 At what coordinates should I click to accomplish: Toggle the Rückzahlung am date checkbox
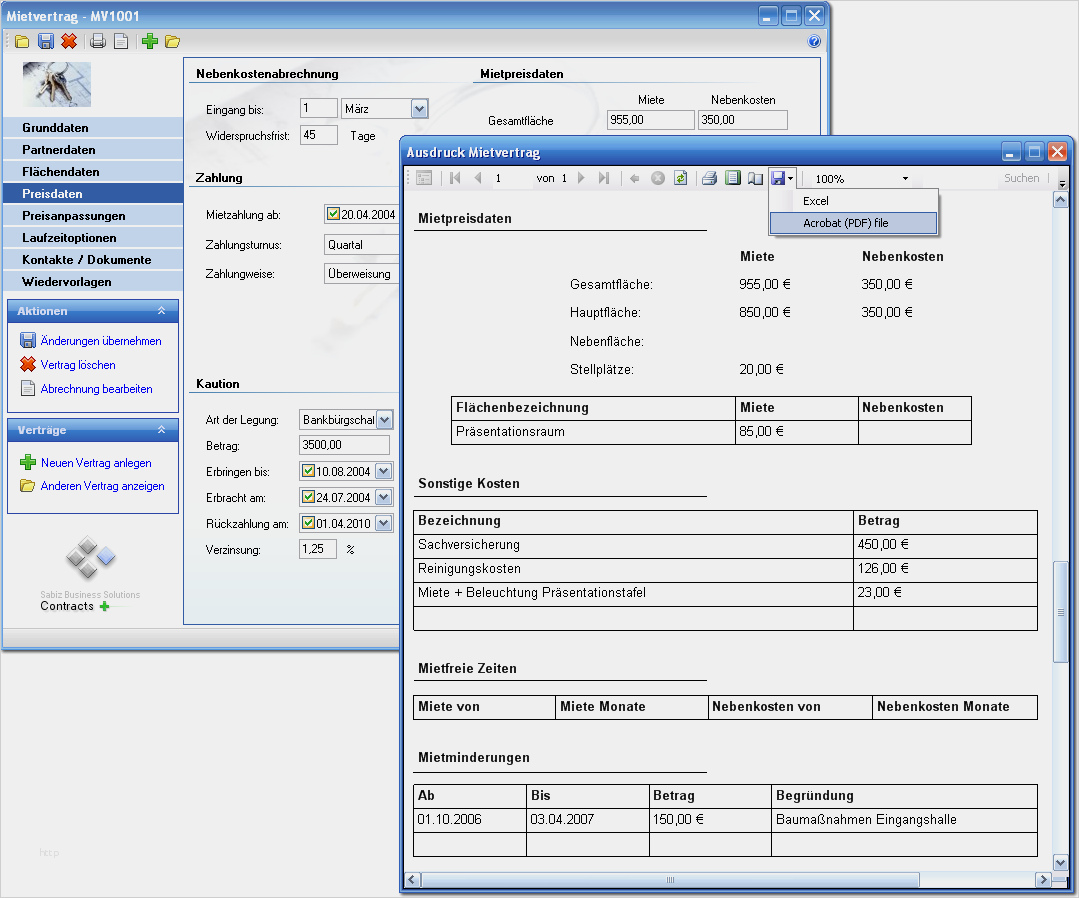pyautogui.click(x=308, y=523)
